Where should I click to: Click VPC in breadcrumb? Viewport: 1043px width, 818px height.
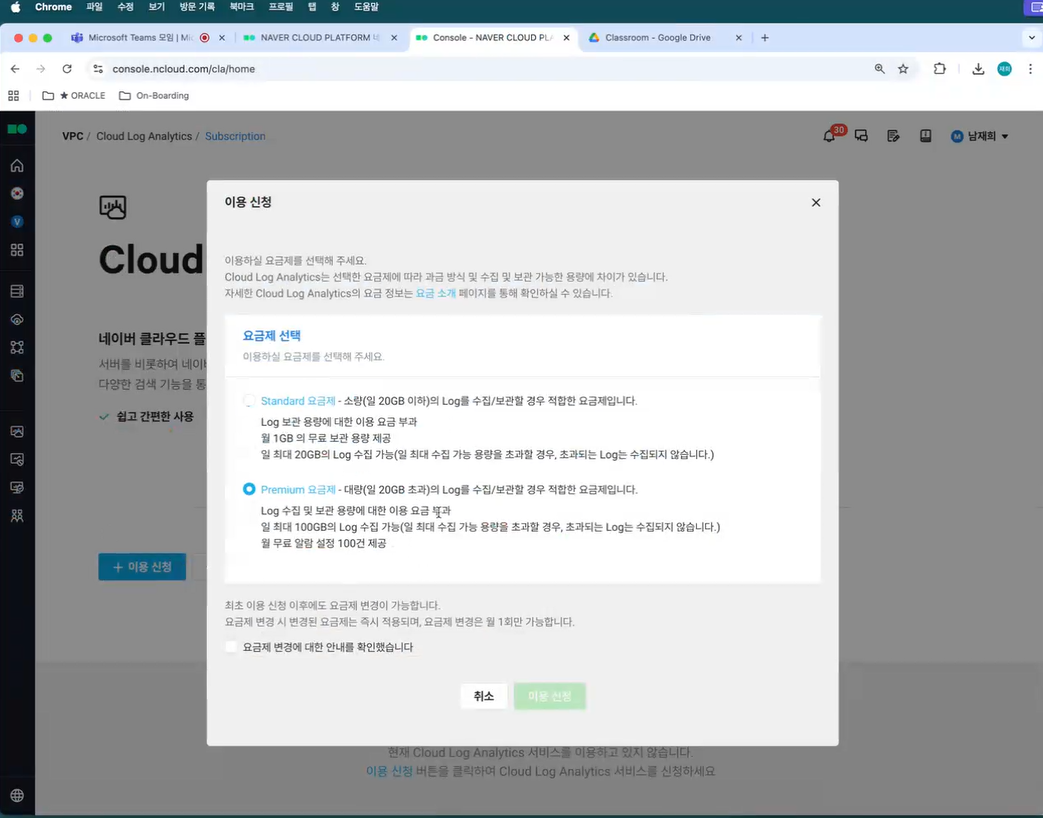pos(73,136)
